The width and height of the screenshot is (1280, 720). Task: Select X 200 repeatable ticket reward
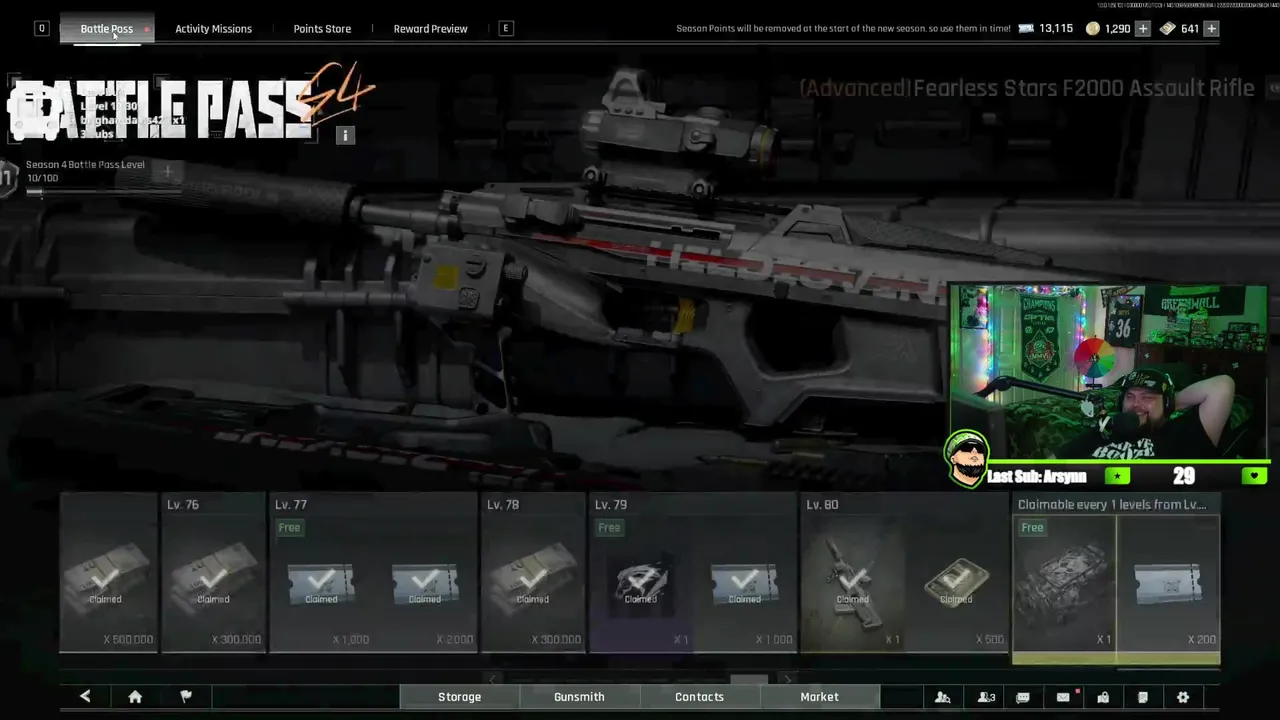coord(1168,584)
